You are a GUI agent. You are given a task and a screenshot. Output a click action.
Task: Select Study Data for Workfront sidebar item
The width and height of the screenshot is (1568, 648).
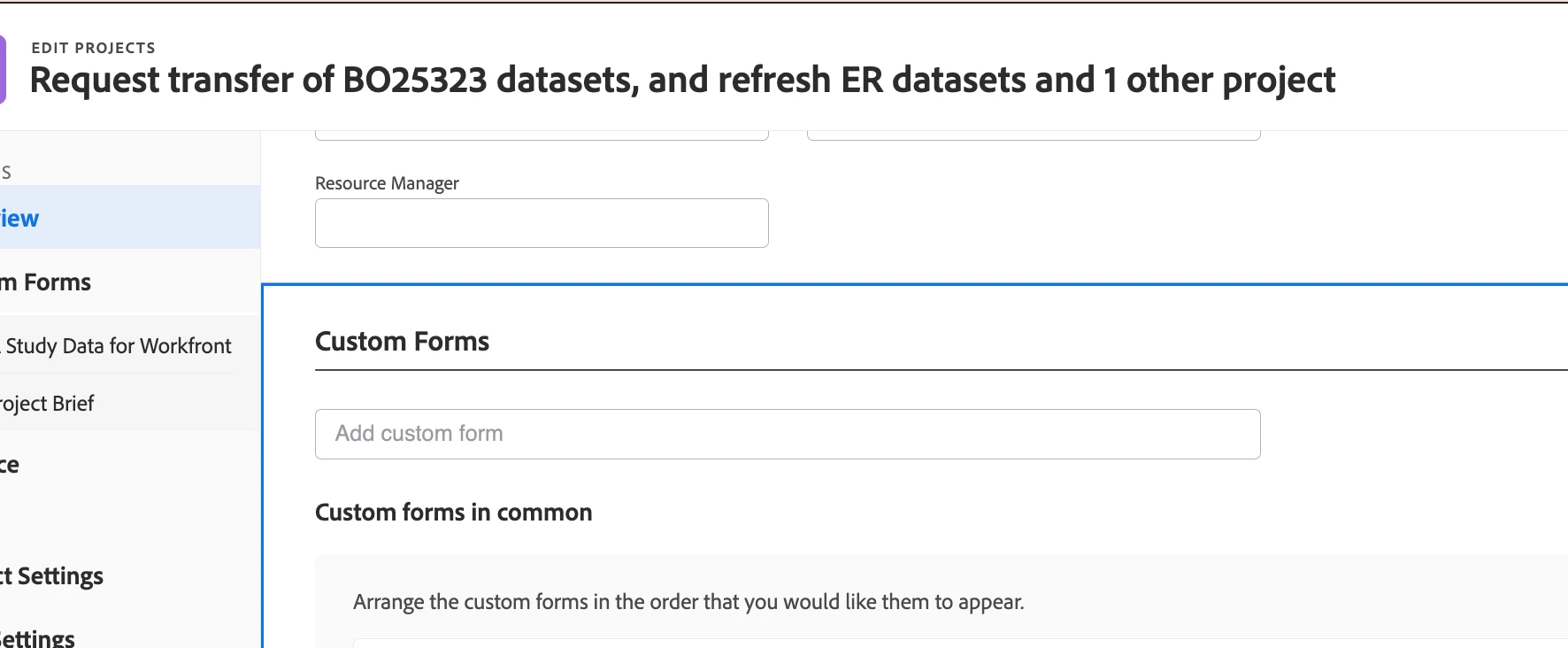[x=118, y=346]
